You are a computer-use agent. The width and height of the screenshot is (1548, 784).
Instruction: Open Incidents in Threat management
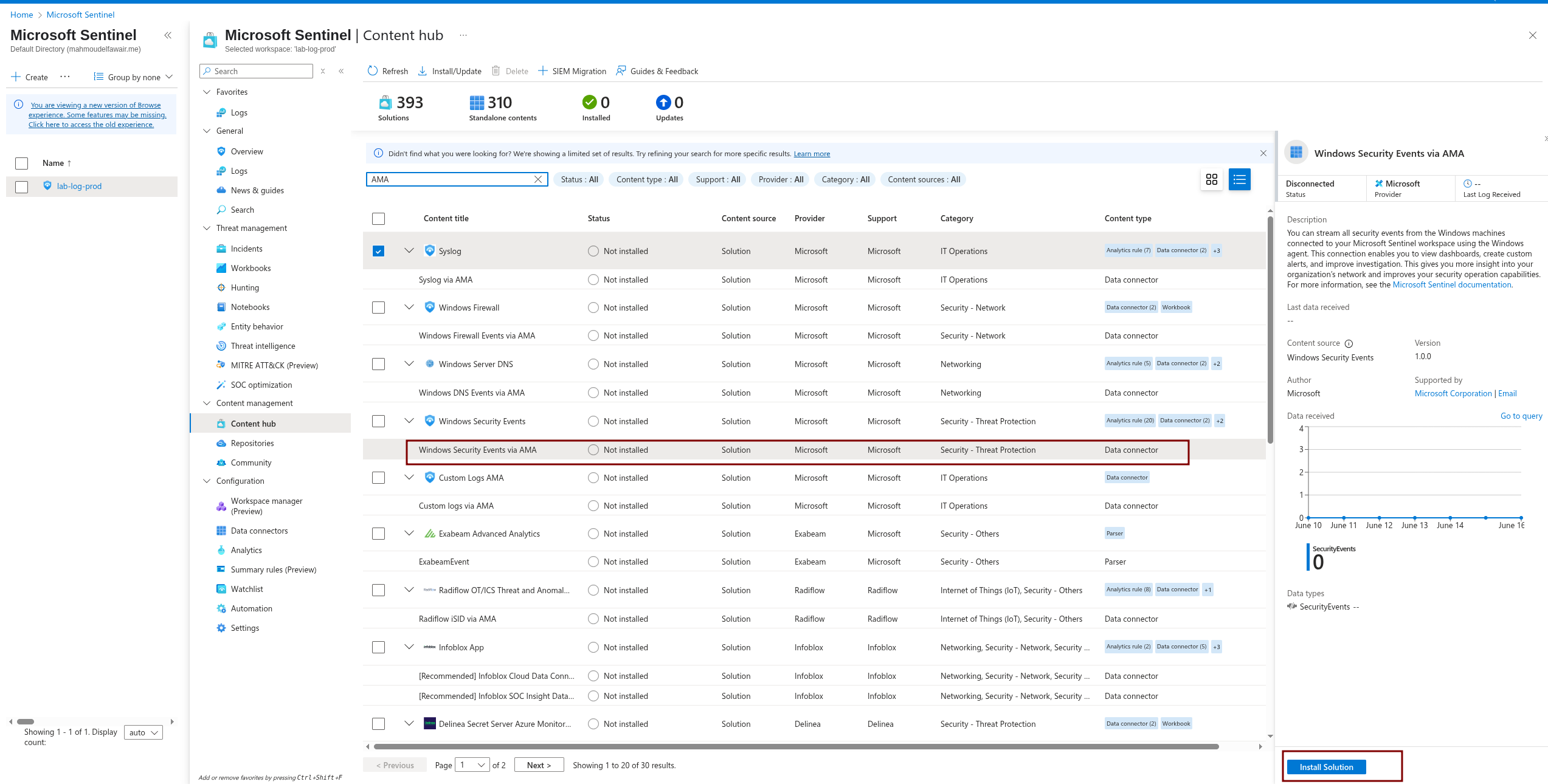click(x=246, y=249)
